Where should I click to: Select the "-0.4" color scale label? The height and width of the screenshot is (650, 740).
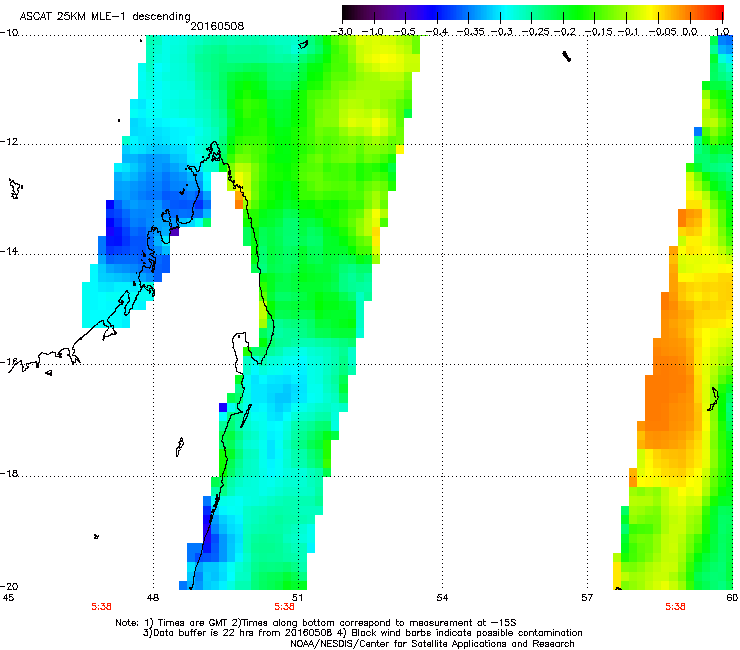click(x=436, y=32)
